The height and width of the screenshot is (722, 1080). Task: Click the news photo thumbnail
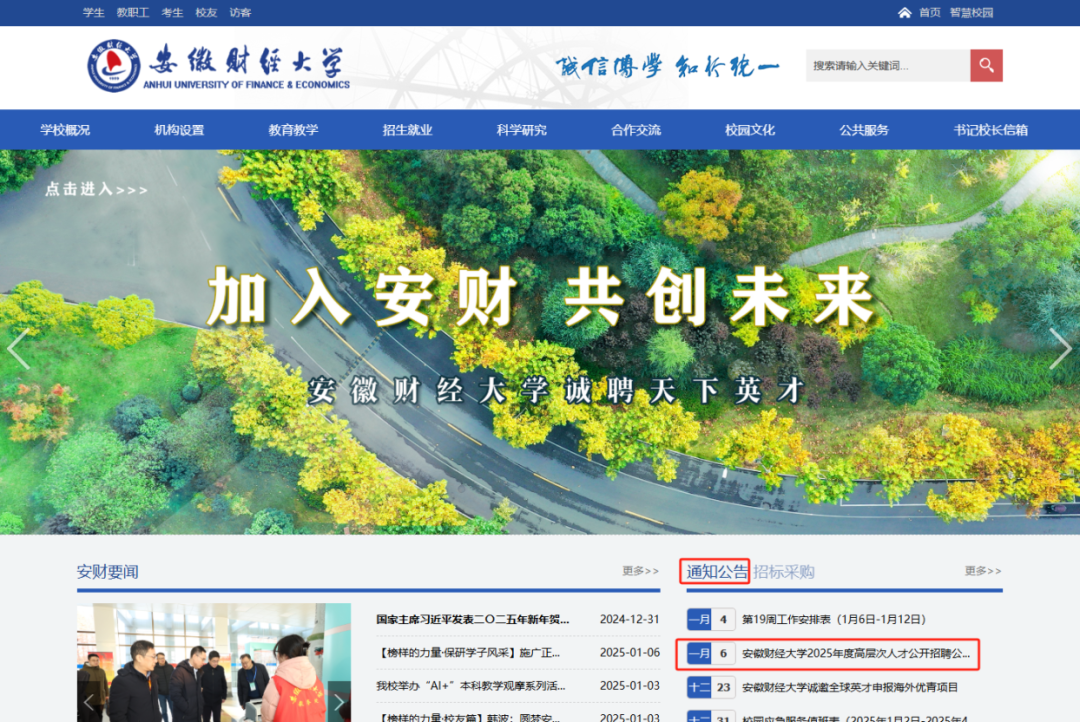pyautogui.click(x=214, y=663)
